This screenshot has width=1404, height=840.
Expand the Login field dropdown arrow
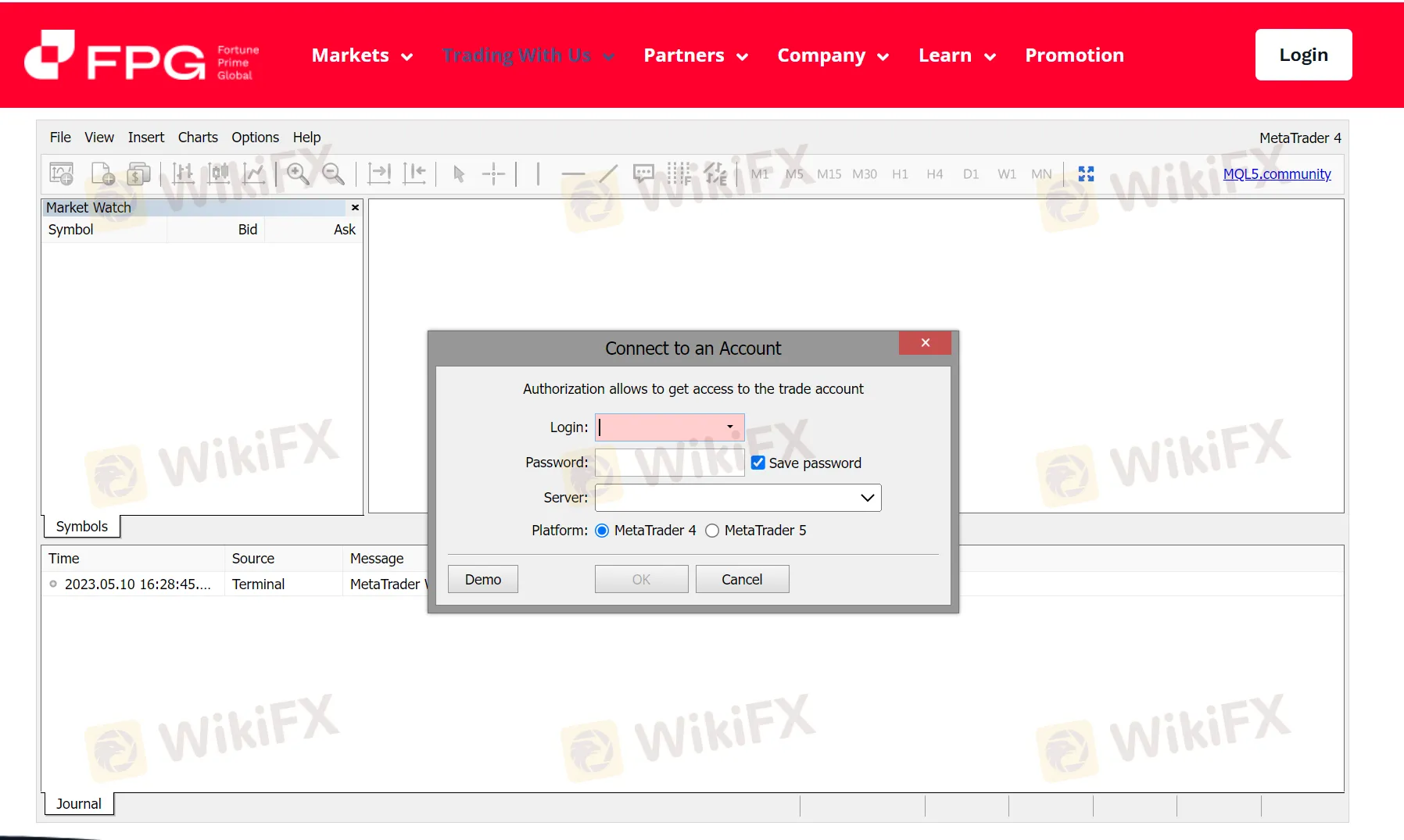pos(730,427)
